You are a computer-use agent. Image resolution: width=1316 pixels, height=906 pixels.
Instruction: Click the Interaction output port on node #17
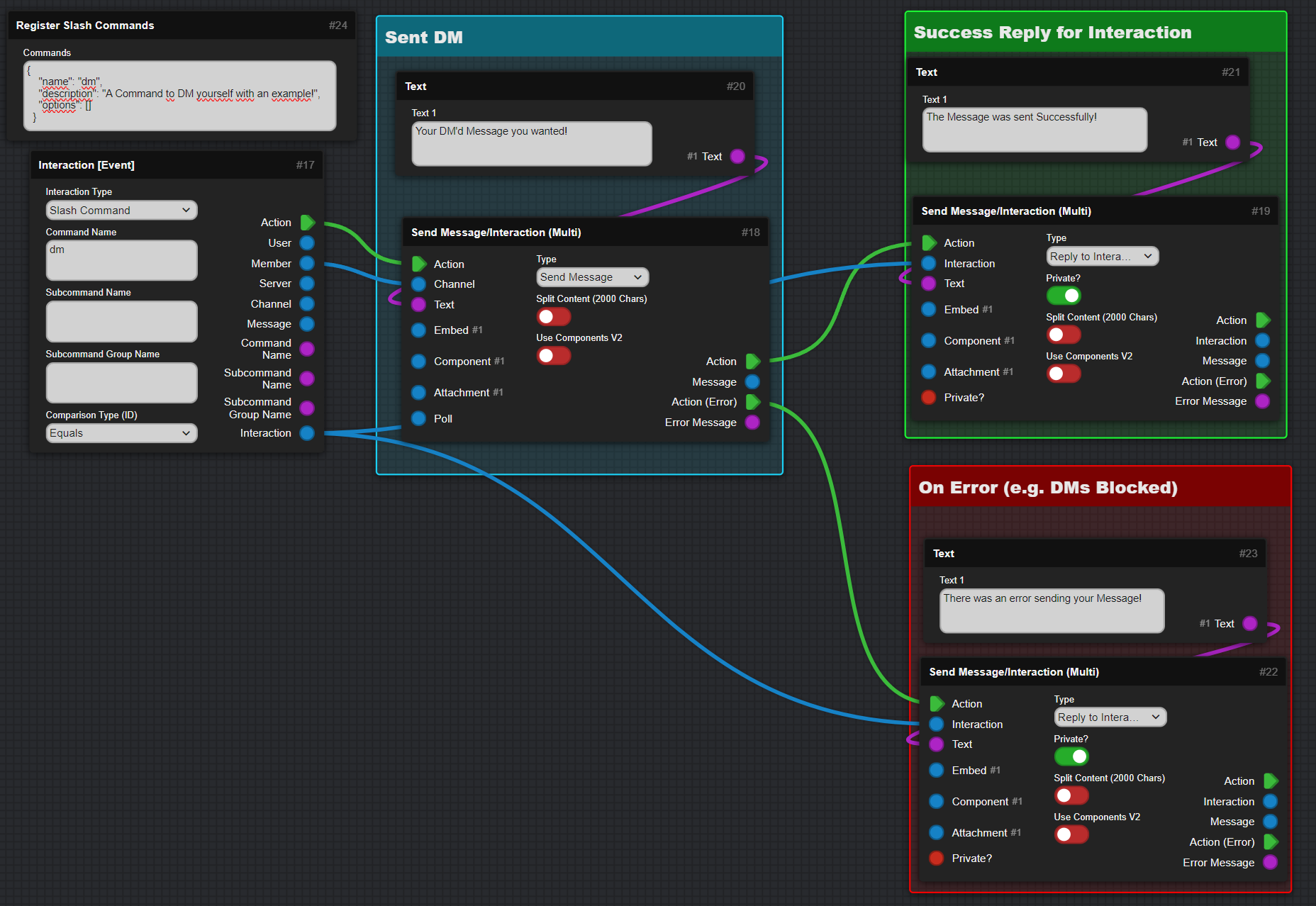(x=307, y=433)
